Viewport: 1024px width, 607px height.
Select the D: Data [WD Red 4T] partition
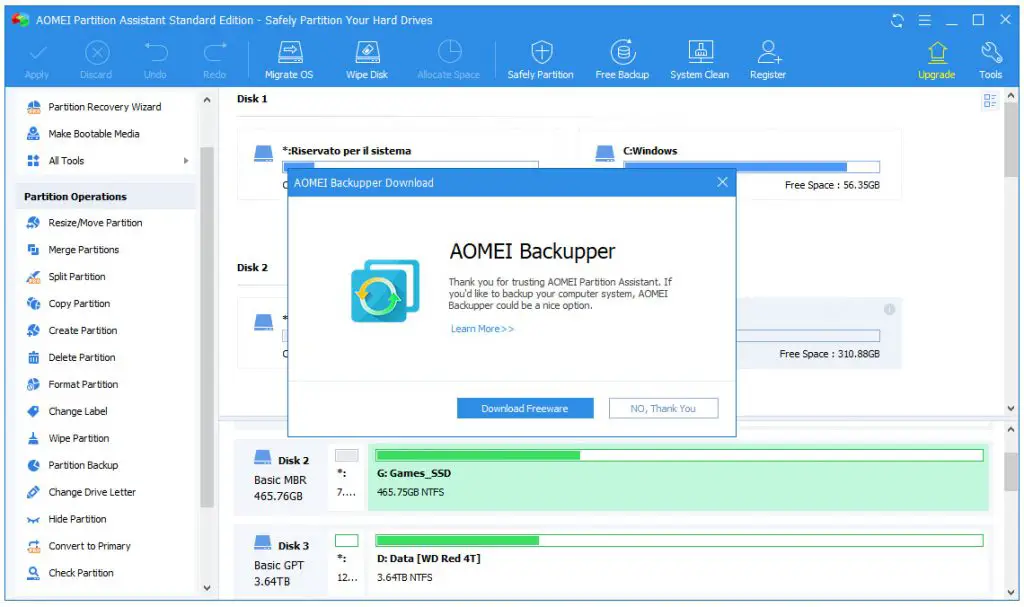pyautogui.click(x=679, y=562)
